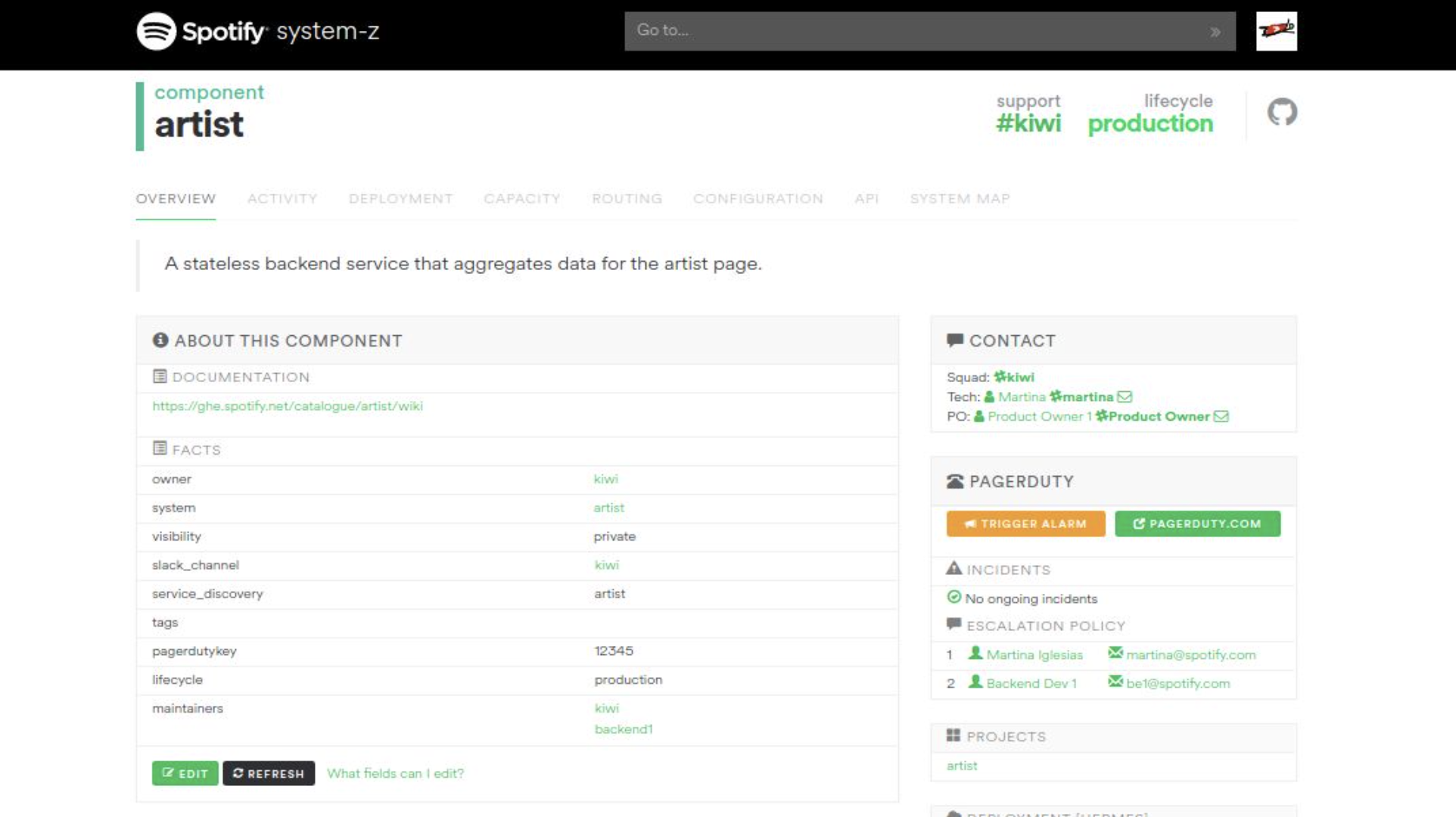Click the GitHub octocat icon
This screenshot has width=1456, height=817.
[1282, 112]
